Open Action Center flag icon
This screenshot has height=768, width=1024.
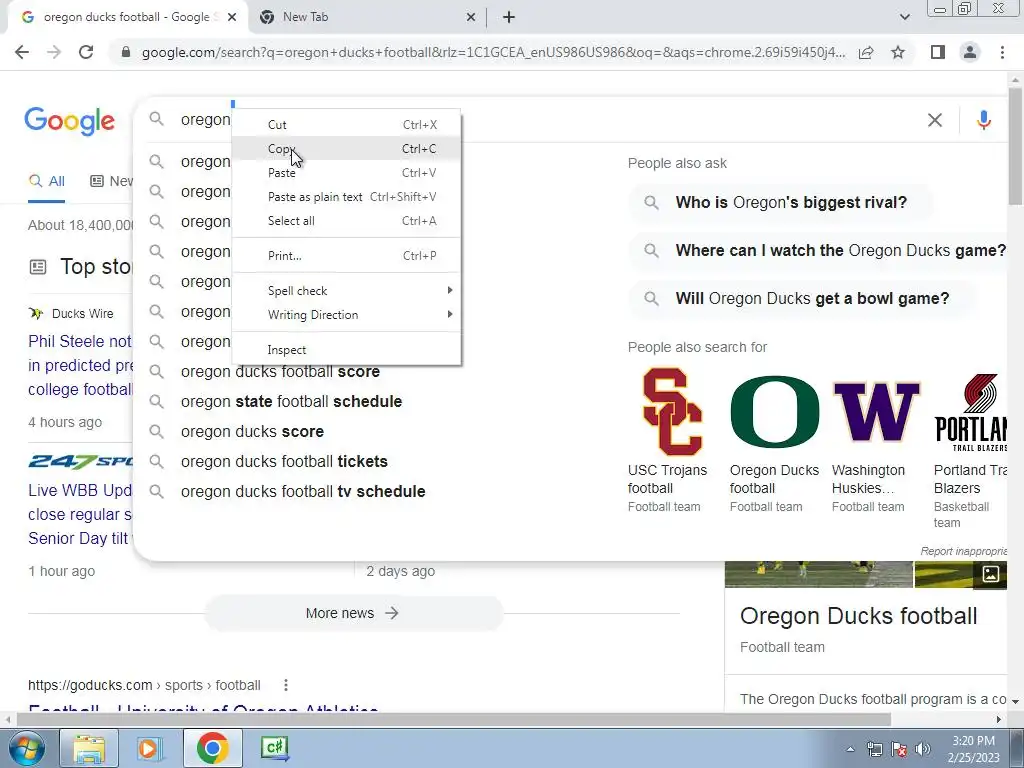(899, 749)
